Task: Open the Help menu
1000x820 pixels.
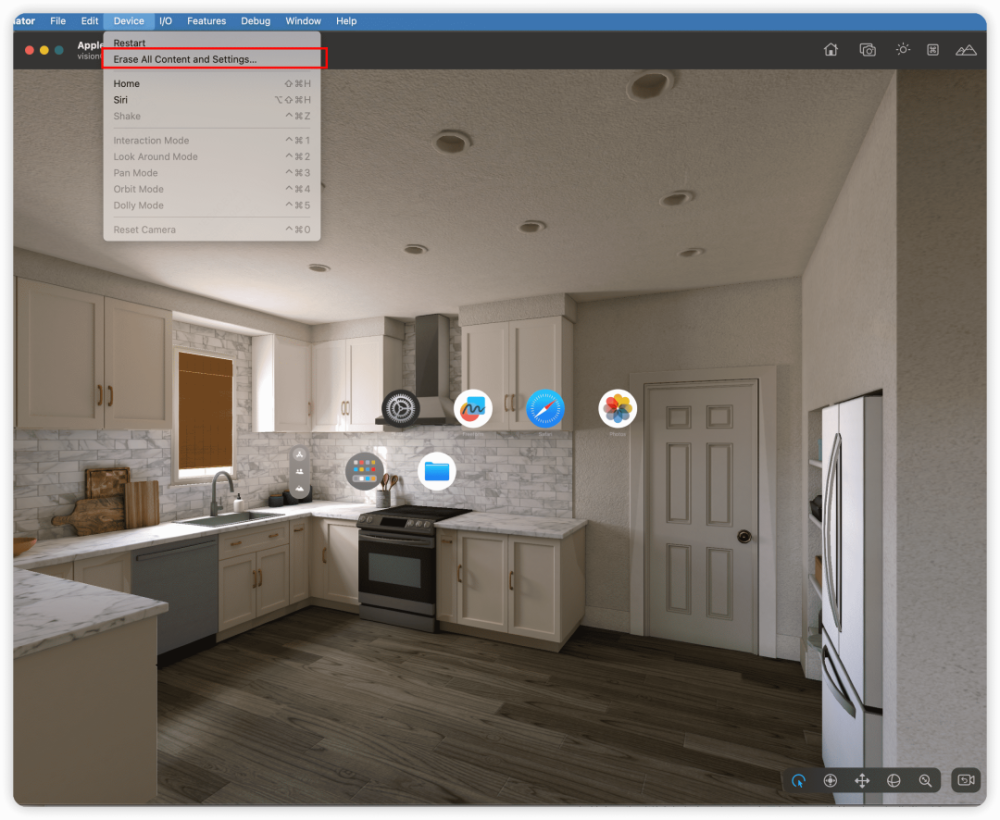Action: point(346,21)
